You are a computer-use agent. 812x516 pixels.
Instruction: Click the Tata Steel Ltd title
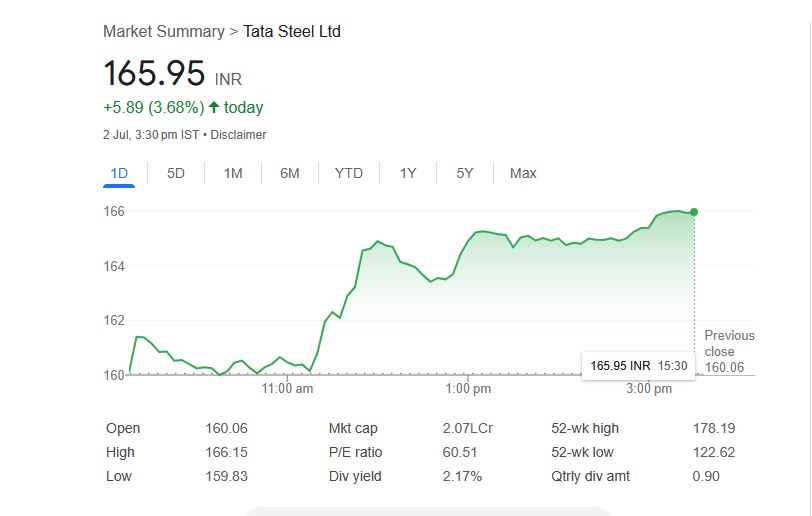tap(292, 32)
